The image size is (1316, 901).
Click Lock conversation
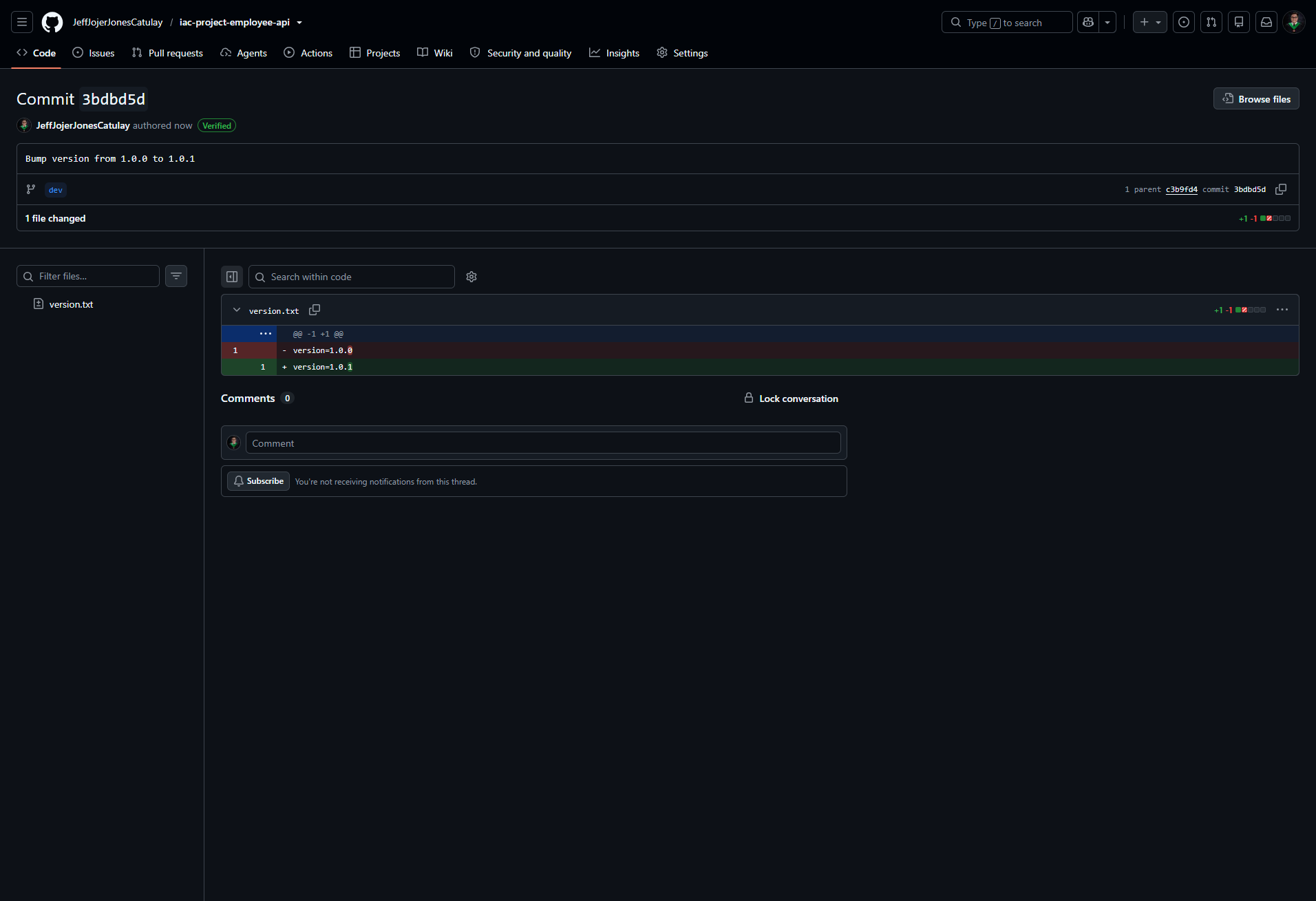(x=792, y=399)
